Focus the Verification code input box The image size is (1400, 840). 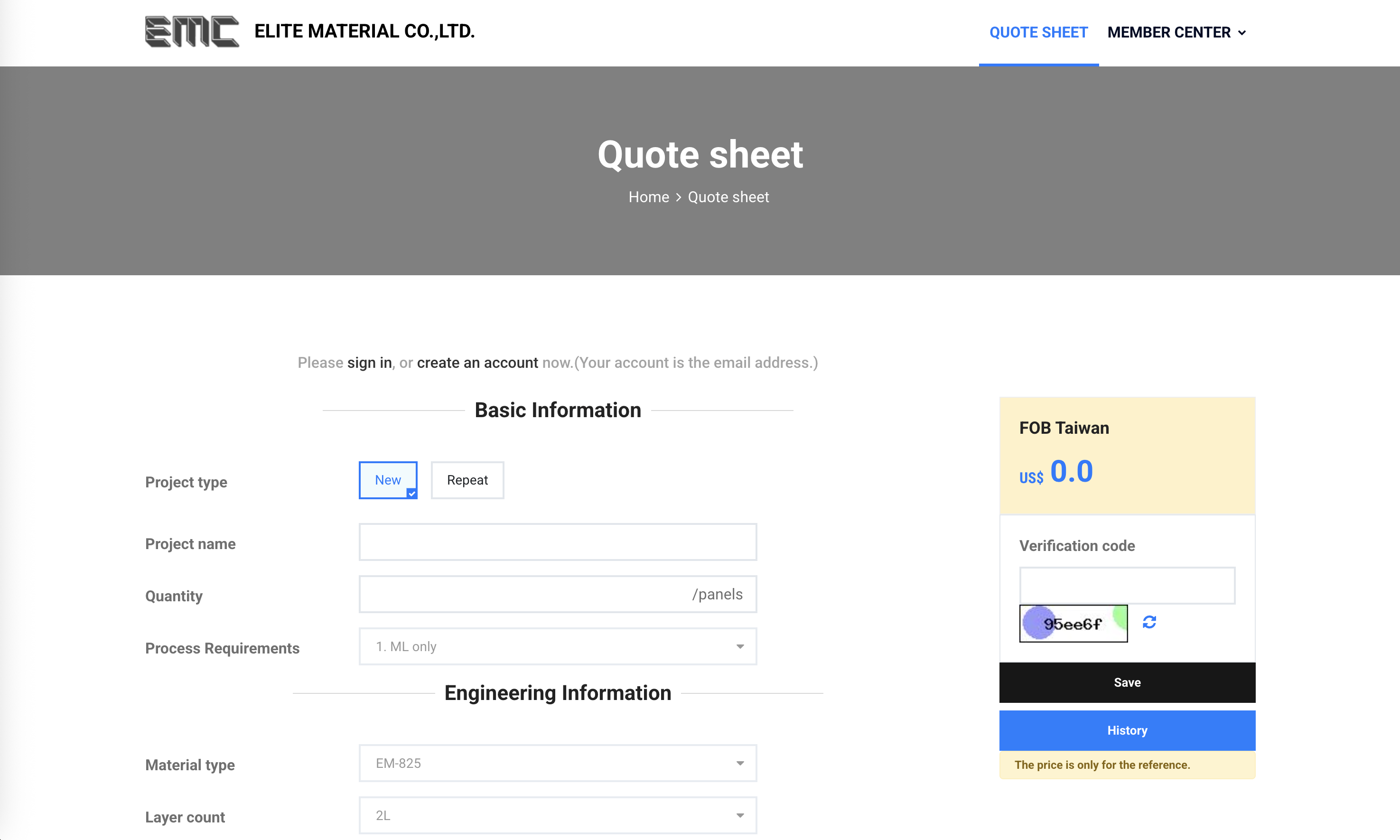coord(1127,585)
